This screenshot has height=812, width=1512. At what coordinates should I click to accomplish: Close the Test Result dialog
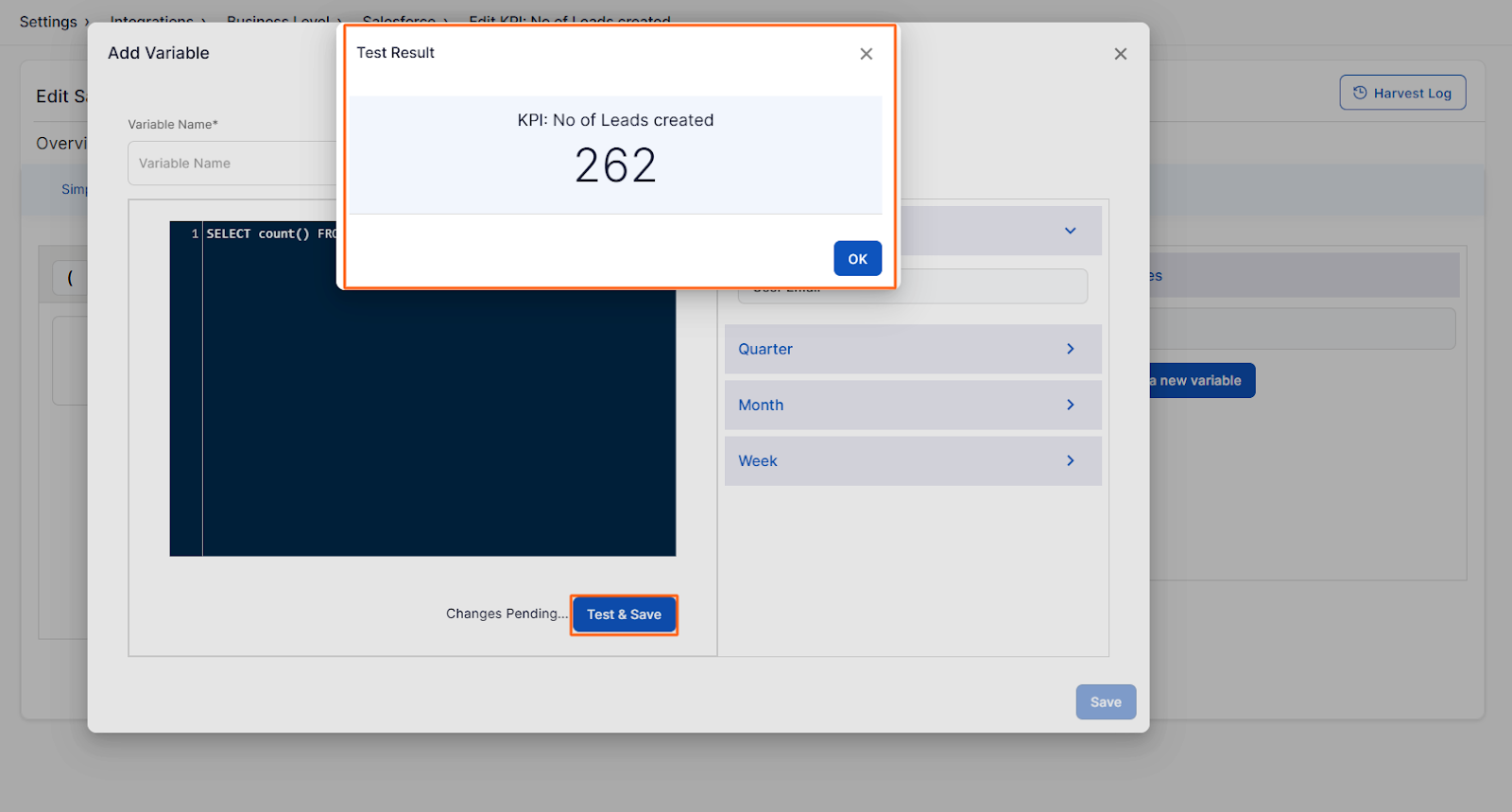[866, 54]
